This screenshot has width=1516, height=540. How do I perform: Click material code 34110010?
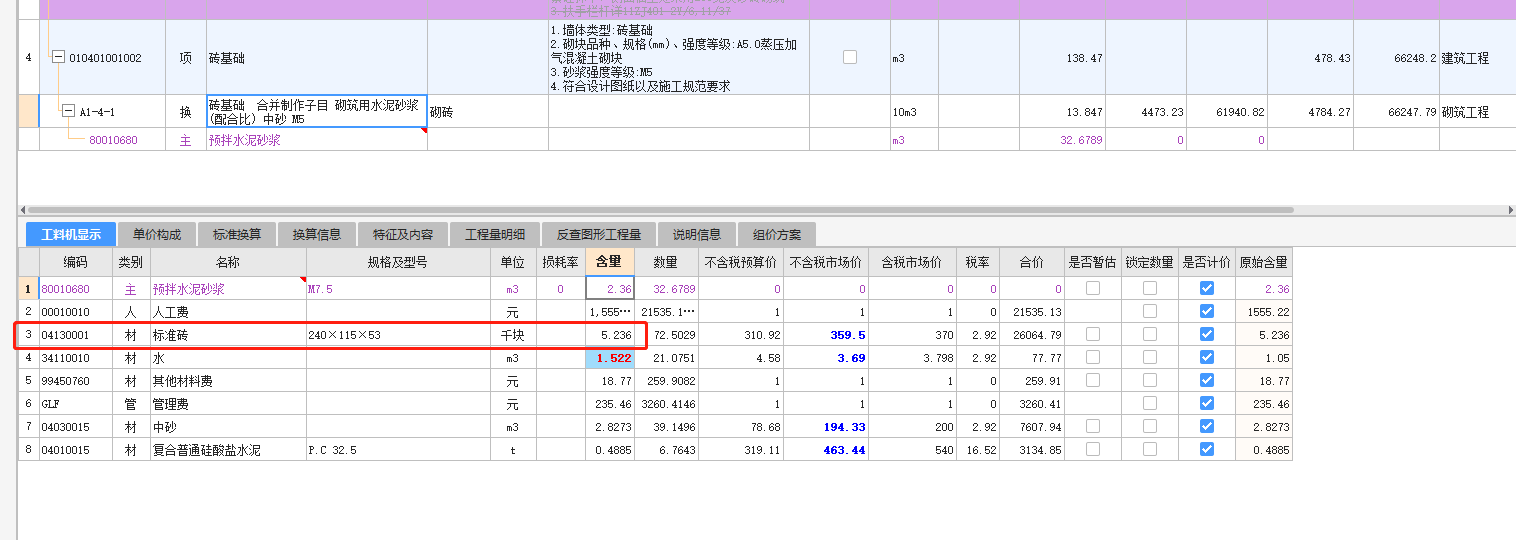click(65, 358)
